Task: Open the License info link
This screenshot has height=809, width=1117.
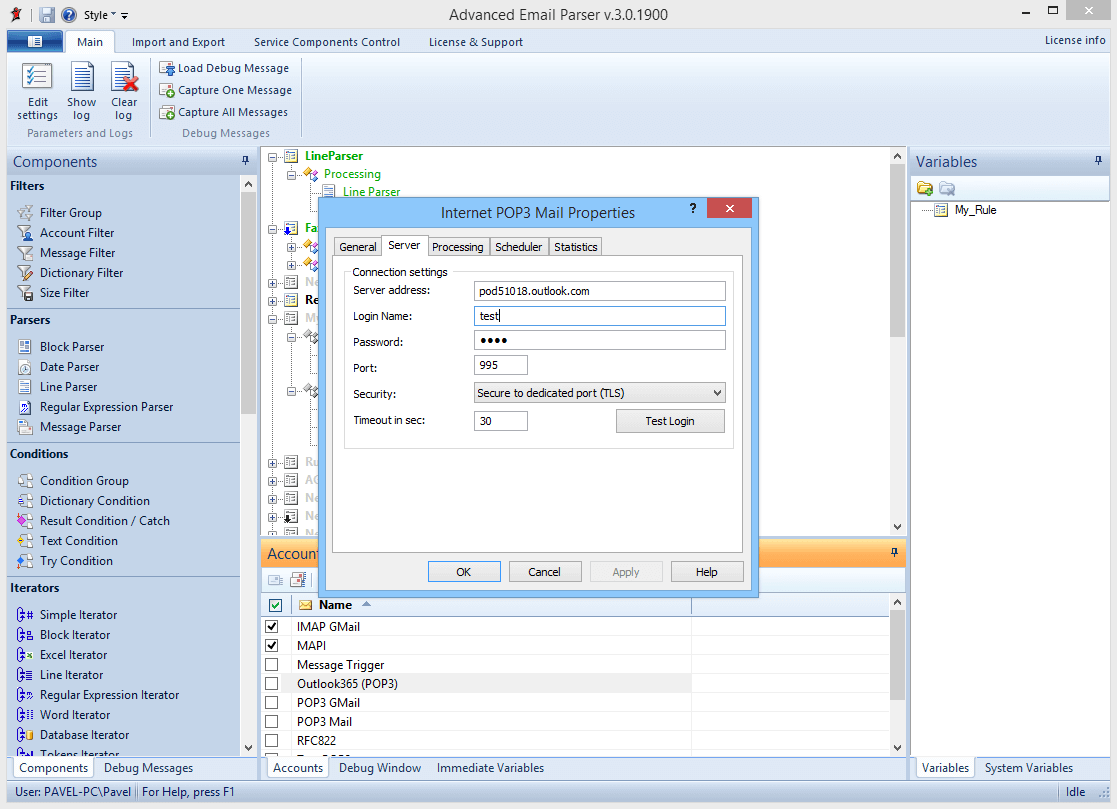Action: coord(1074,40)
